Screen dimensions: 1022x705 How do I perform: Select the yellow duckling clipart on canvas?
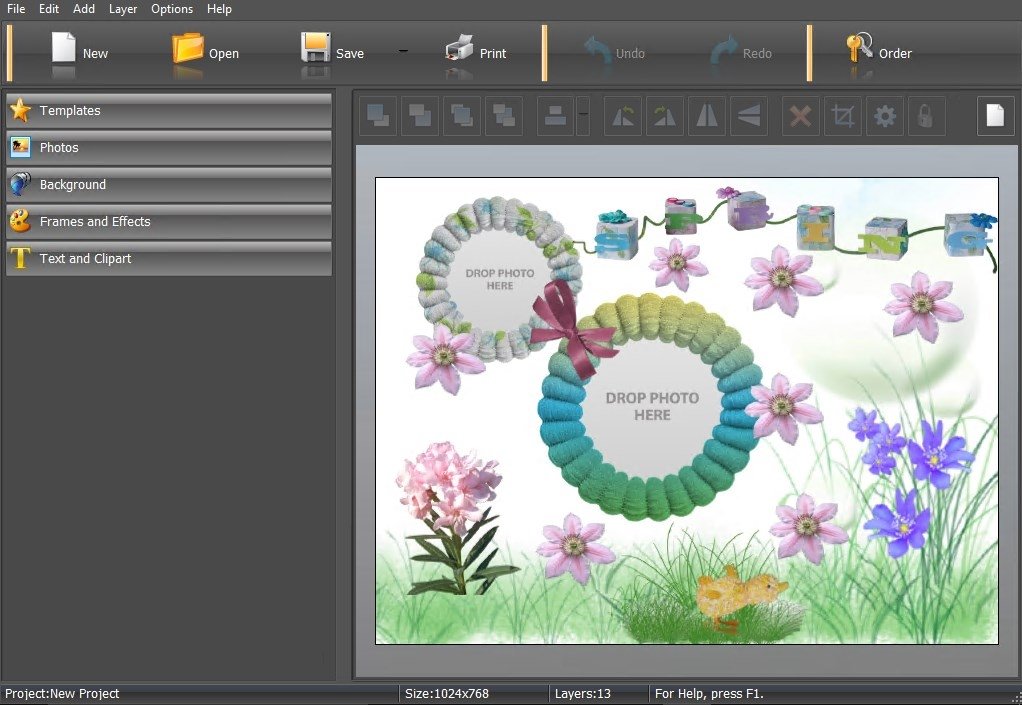click(x=740, y=598)
